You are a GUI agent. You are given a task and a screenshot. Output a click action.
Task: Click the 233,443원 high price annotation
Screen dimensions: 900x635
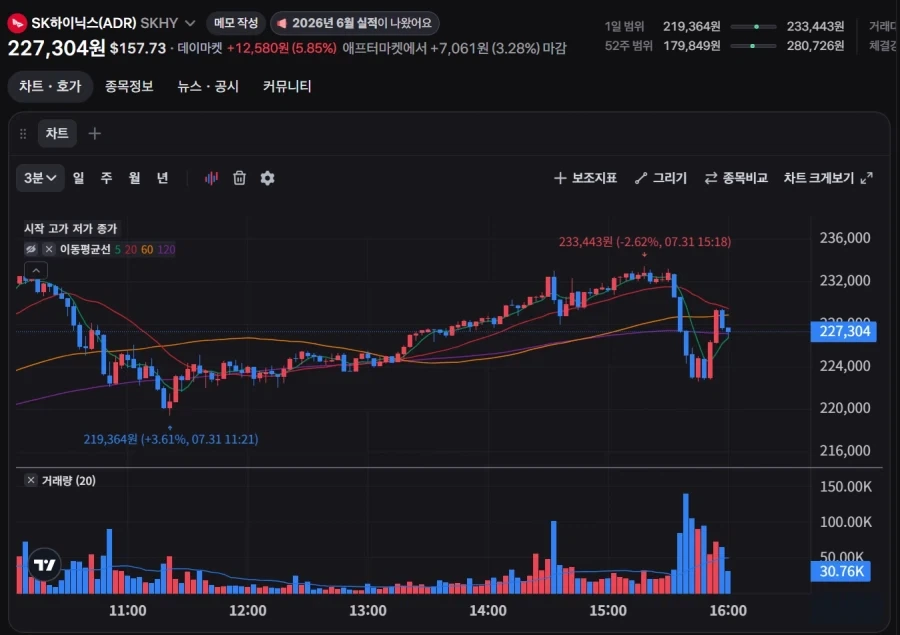click(x=645, y=242)
